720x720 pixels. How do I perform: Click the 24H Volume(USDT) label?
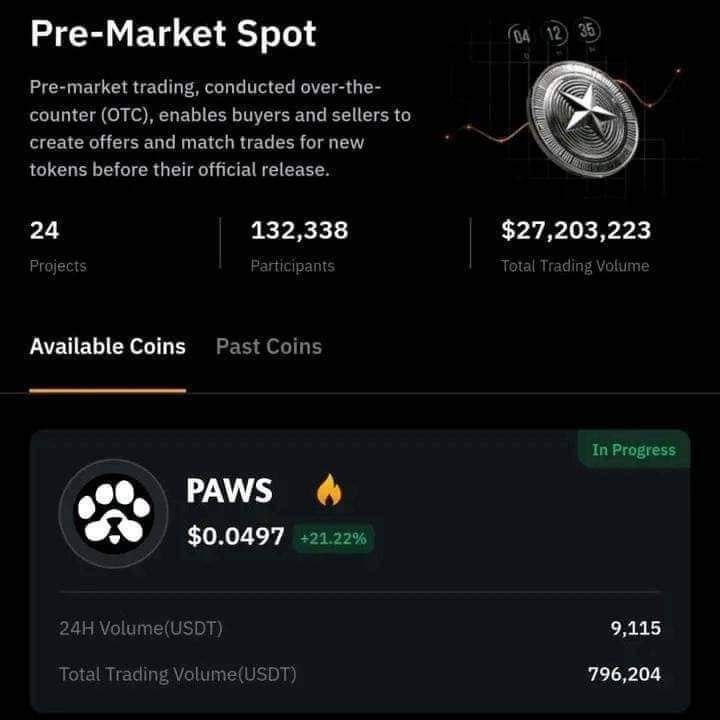(141, 628)
